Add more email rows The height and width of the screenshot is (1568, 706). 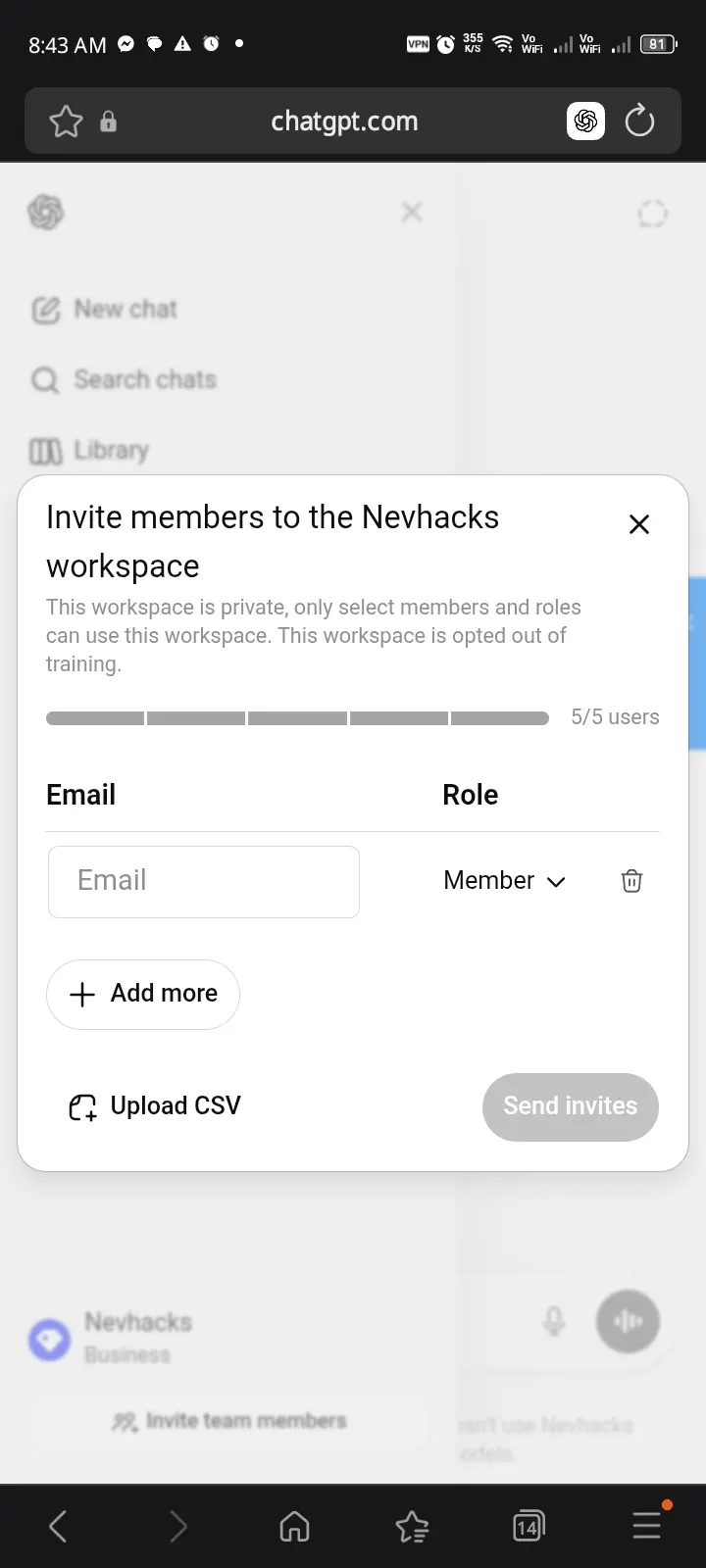(x=143, y=995)
